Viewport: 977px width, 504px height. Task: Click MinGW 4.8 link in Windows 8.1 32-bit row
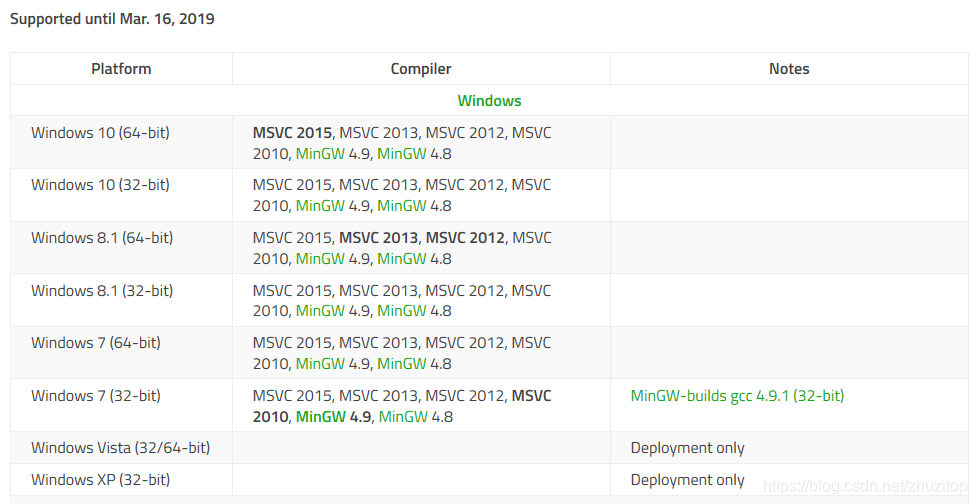point(401,311)
